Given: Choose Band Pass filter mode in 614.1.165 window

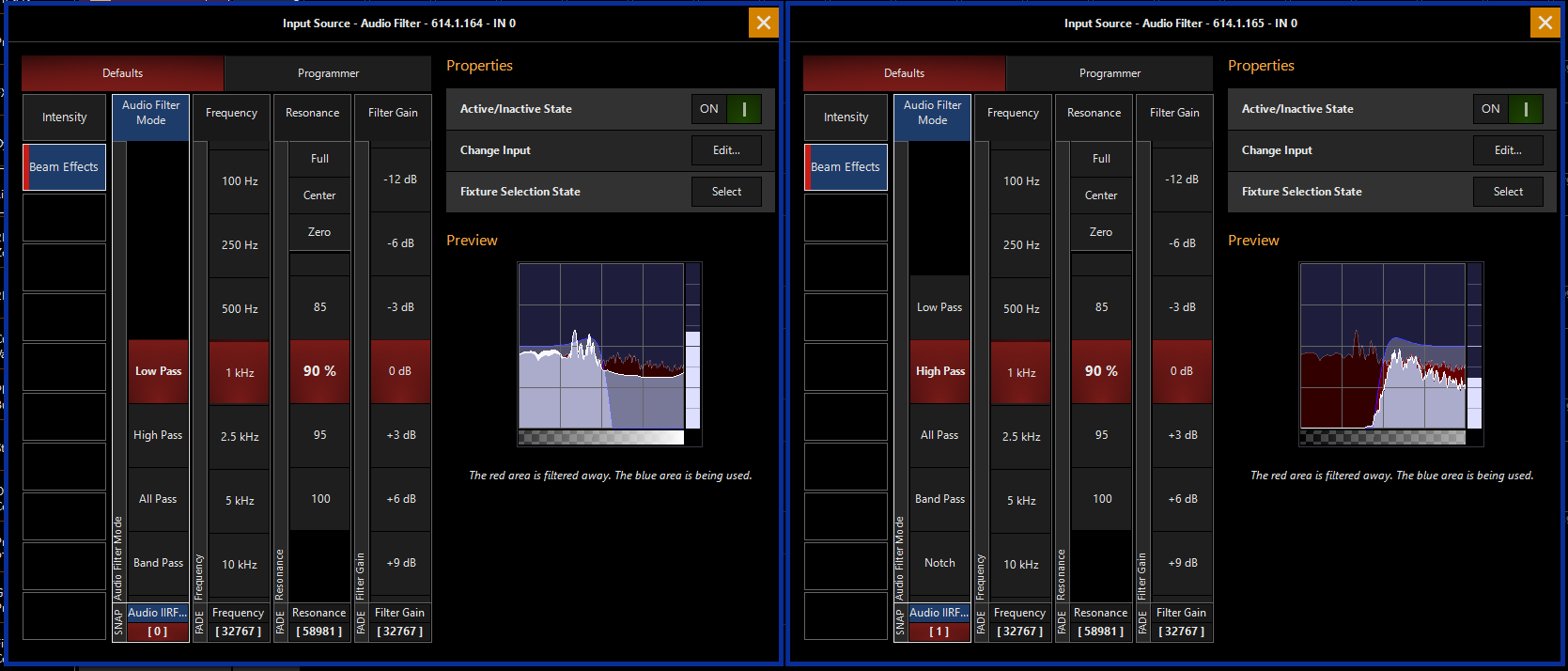Looking at the screenshot, I should pos(939,499).
